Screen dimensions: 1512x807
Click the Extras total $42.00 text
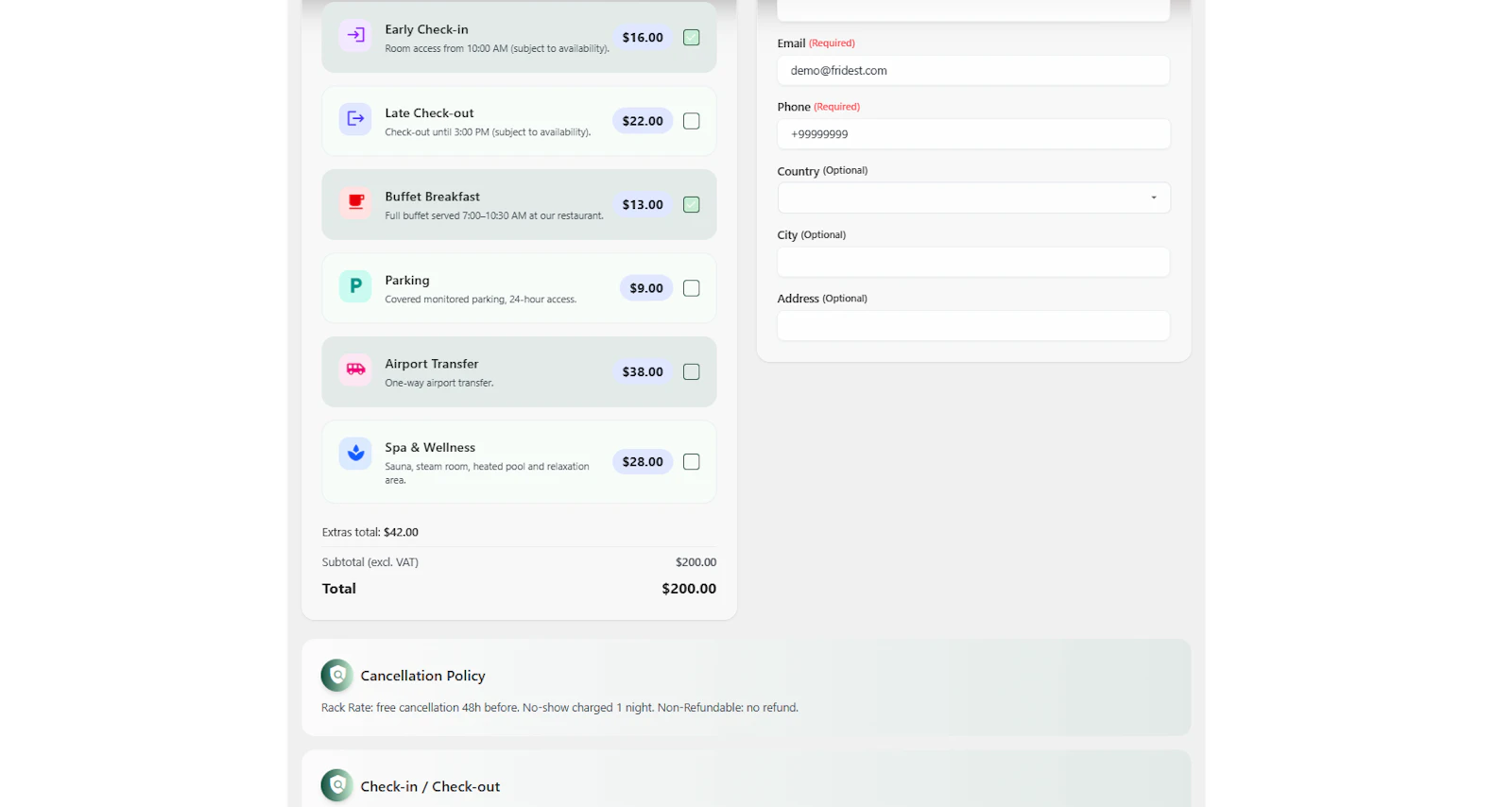click(370, 532)
